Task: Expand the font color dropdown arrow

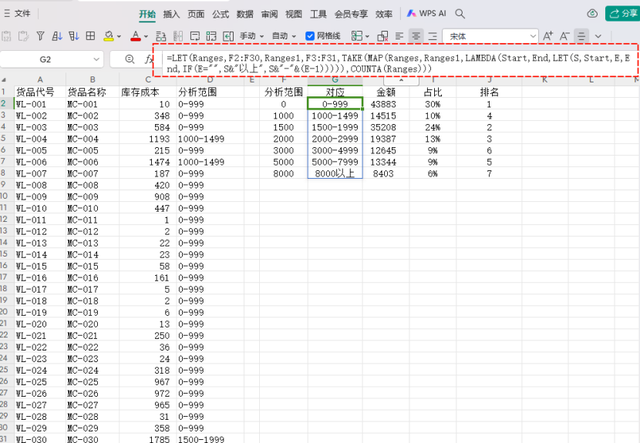Action: [x=146, y=36]
